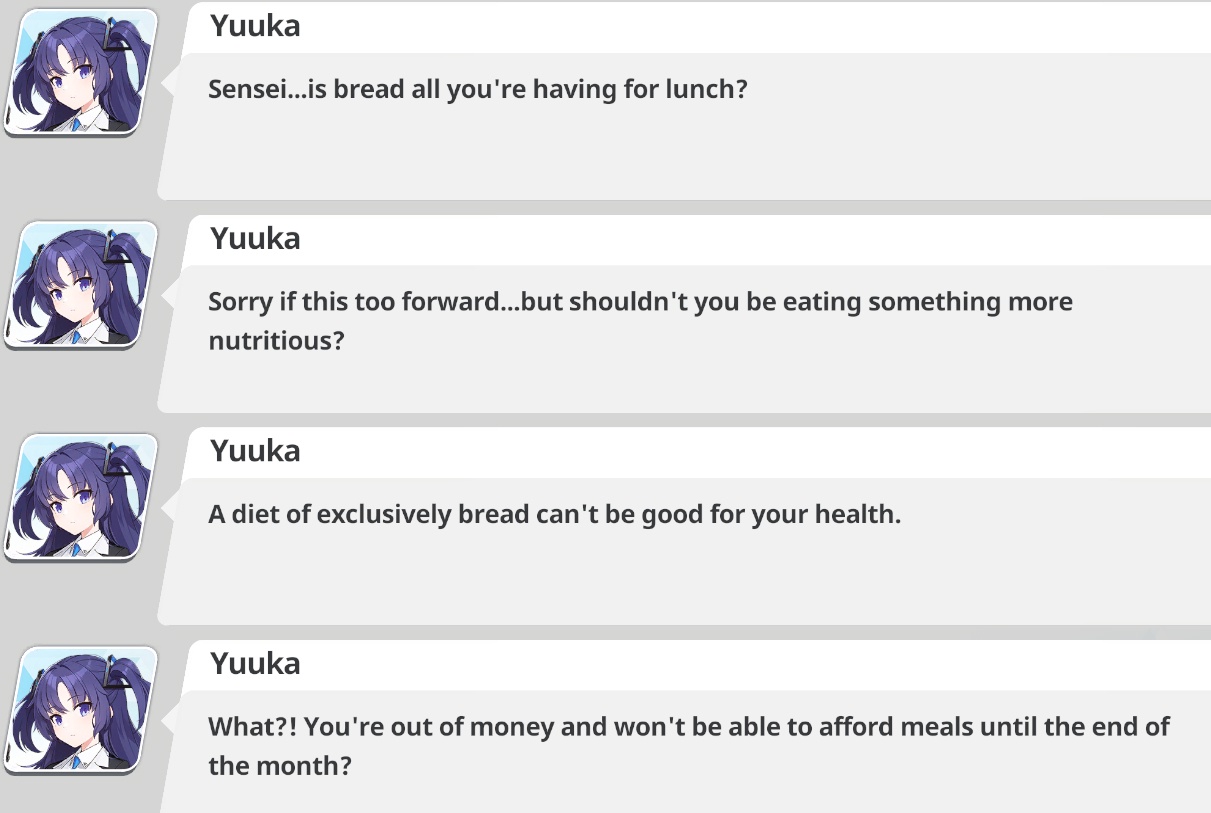The height and width of the screenshot is (813, 1211).
Task: Click 'the month?' text in last bubble
Action: point(280,767)
